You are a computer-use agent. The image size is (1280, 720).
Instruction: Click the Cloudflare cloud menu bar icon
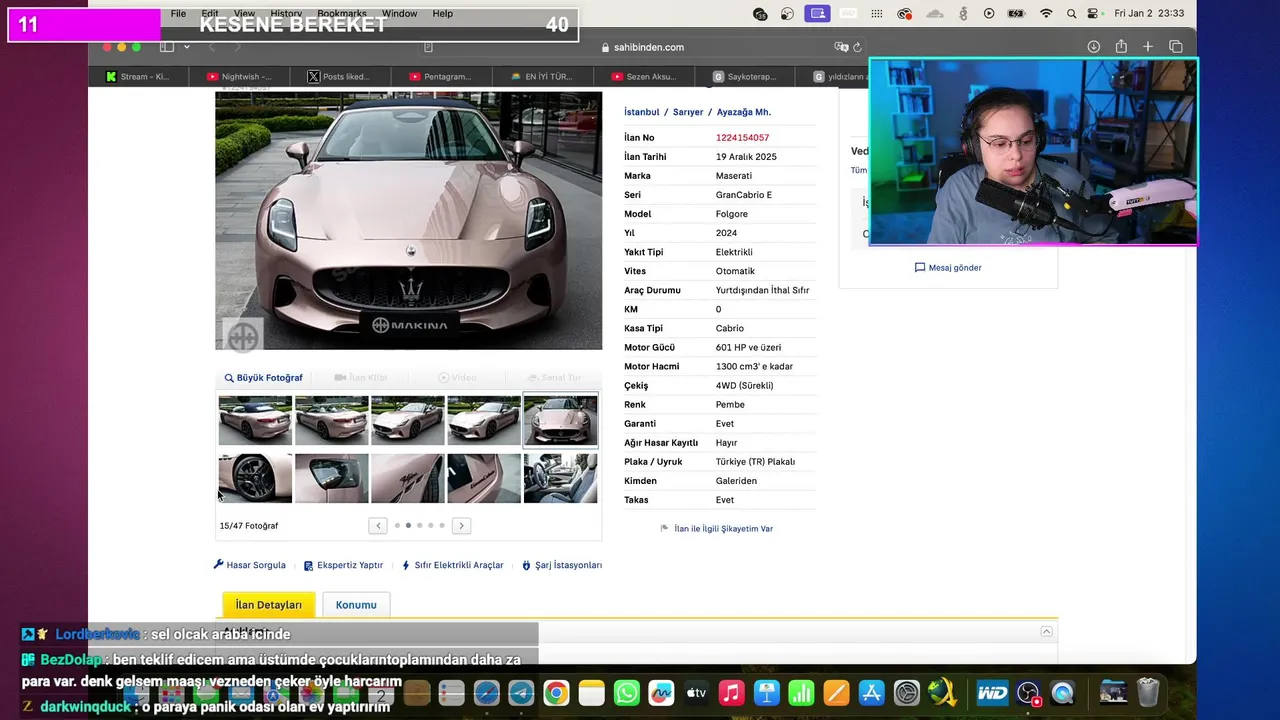pos(935,14)
